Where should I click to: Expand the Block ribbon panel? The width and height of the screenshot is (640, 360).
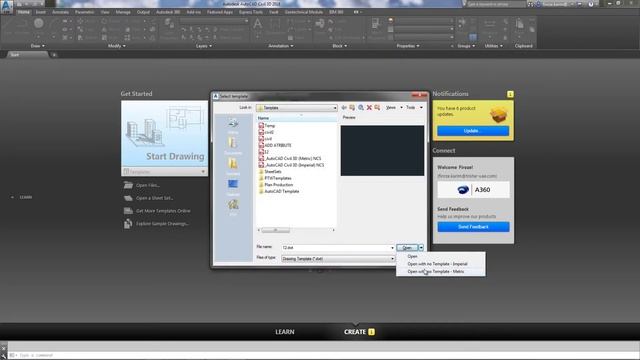(x=340, y=46)
